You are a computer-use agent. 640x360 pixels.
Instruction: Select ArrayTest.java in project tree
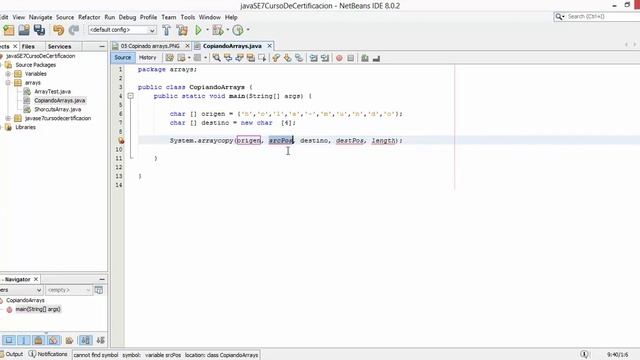coord(52,91)
